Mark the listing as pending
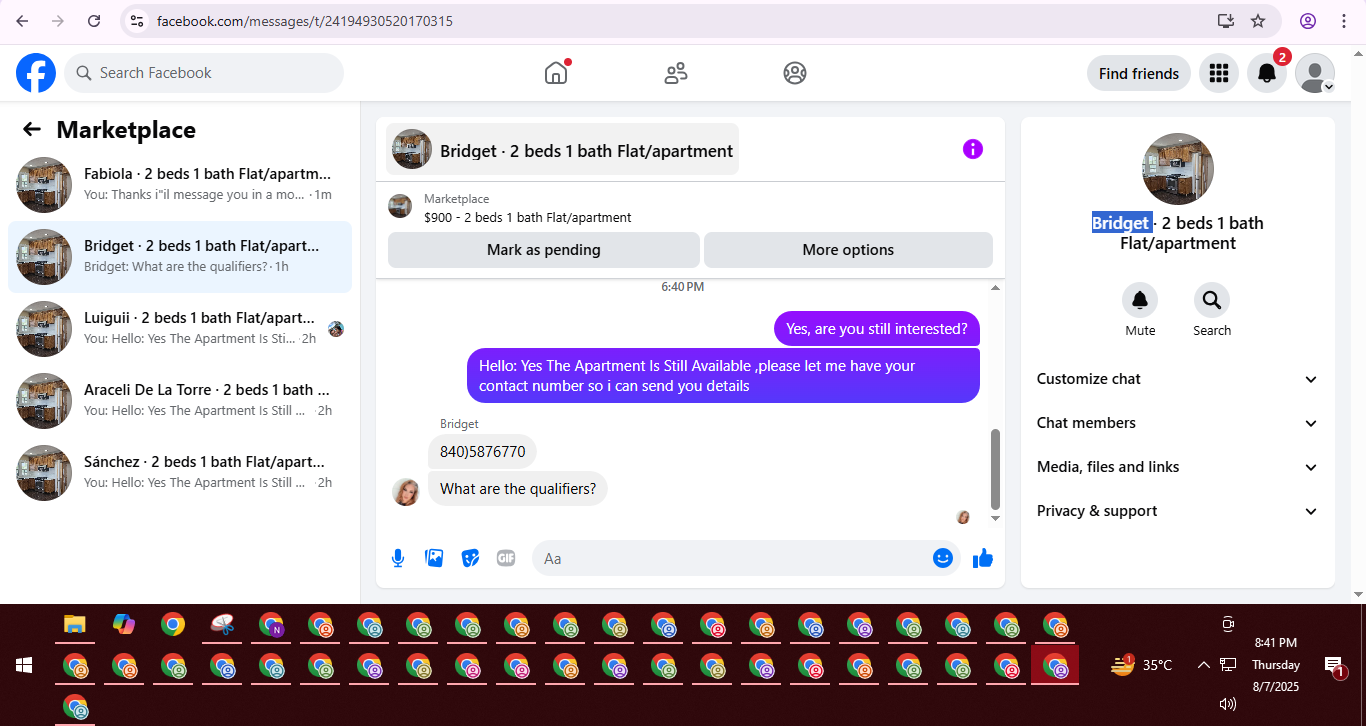 point(544,250)
